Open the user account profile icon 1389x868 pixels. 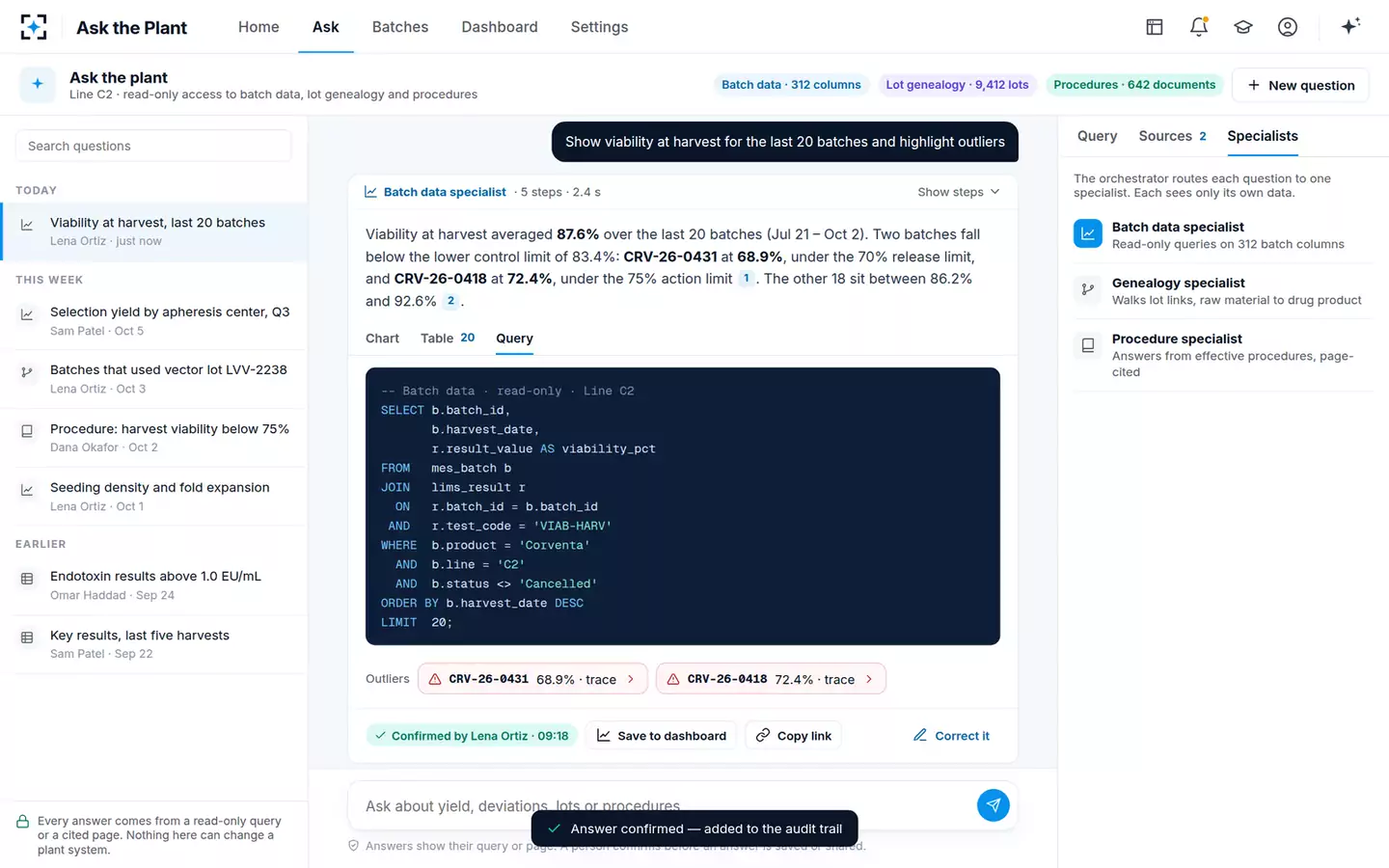click(1288, 27)
